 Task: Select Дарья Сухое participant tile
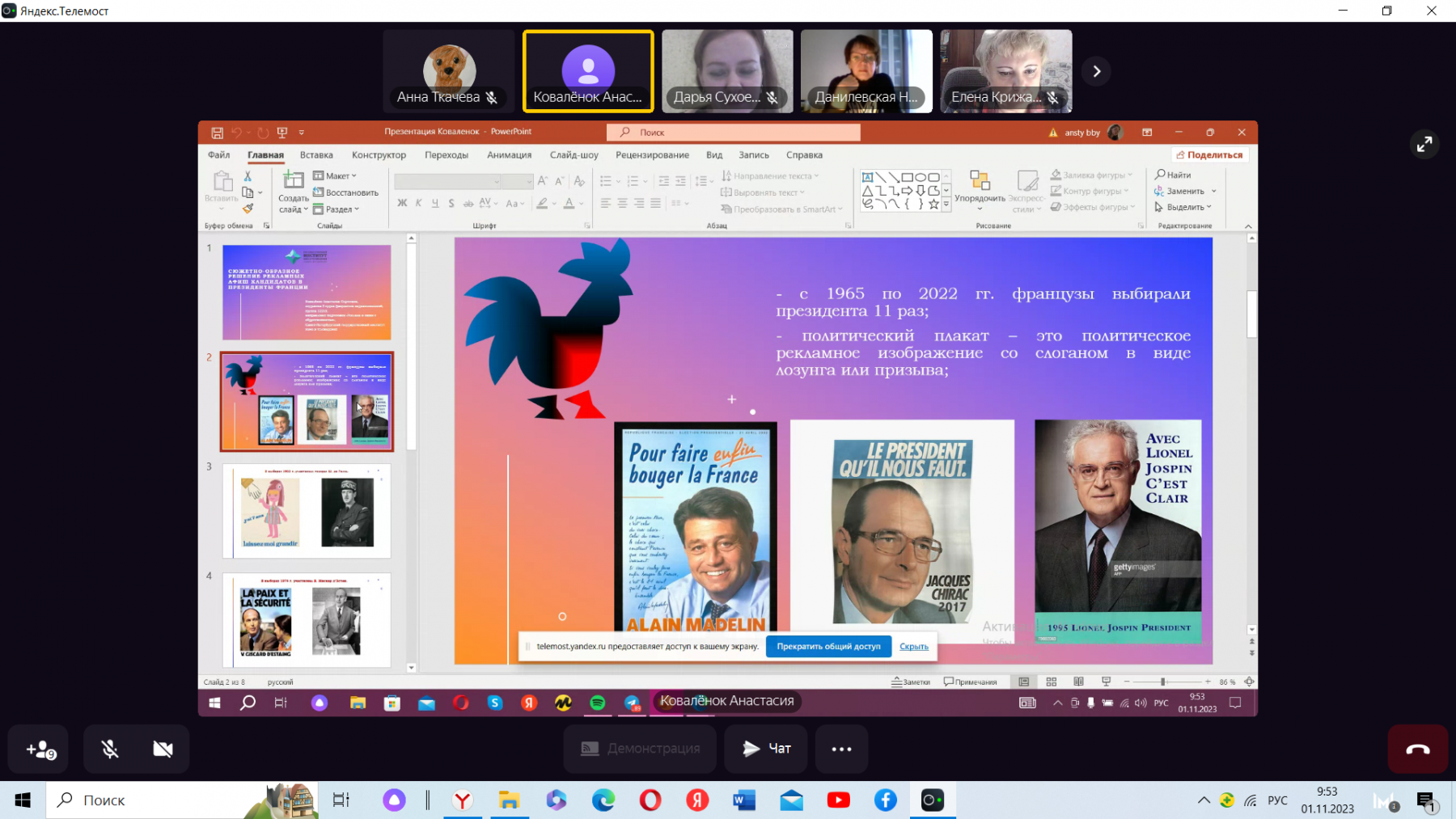[727, 71]
